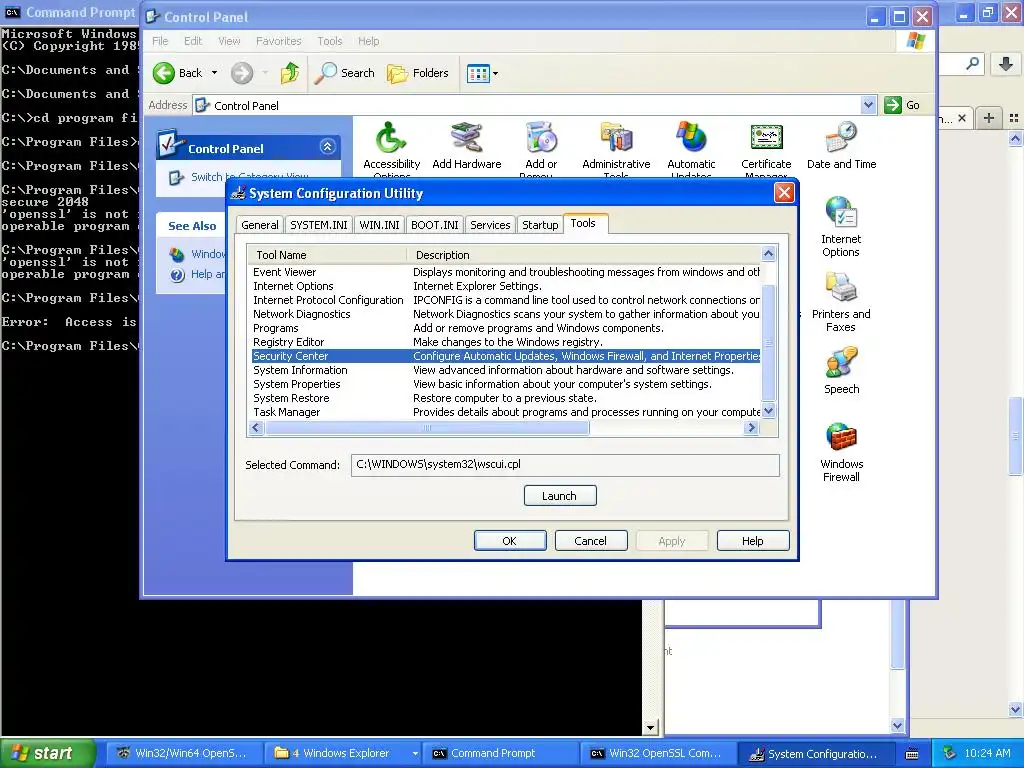Screen dimensions: 1024x768
Task: Click the Folders toolbar button
Action: (418, 73)
